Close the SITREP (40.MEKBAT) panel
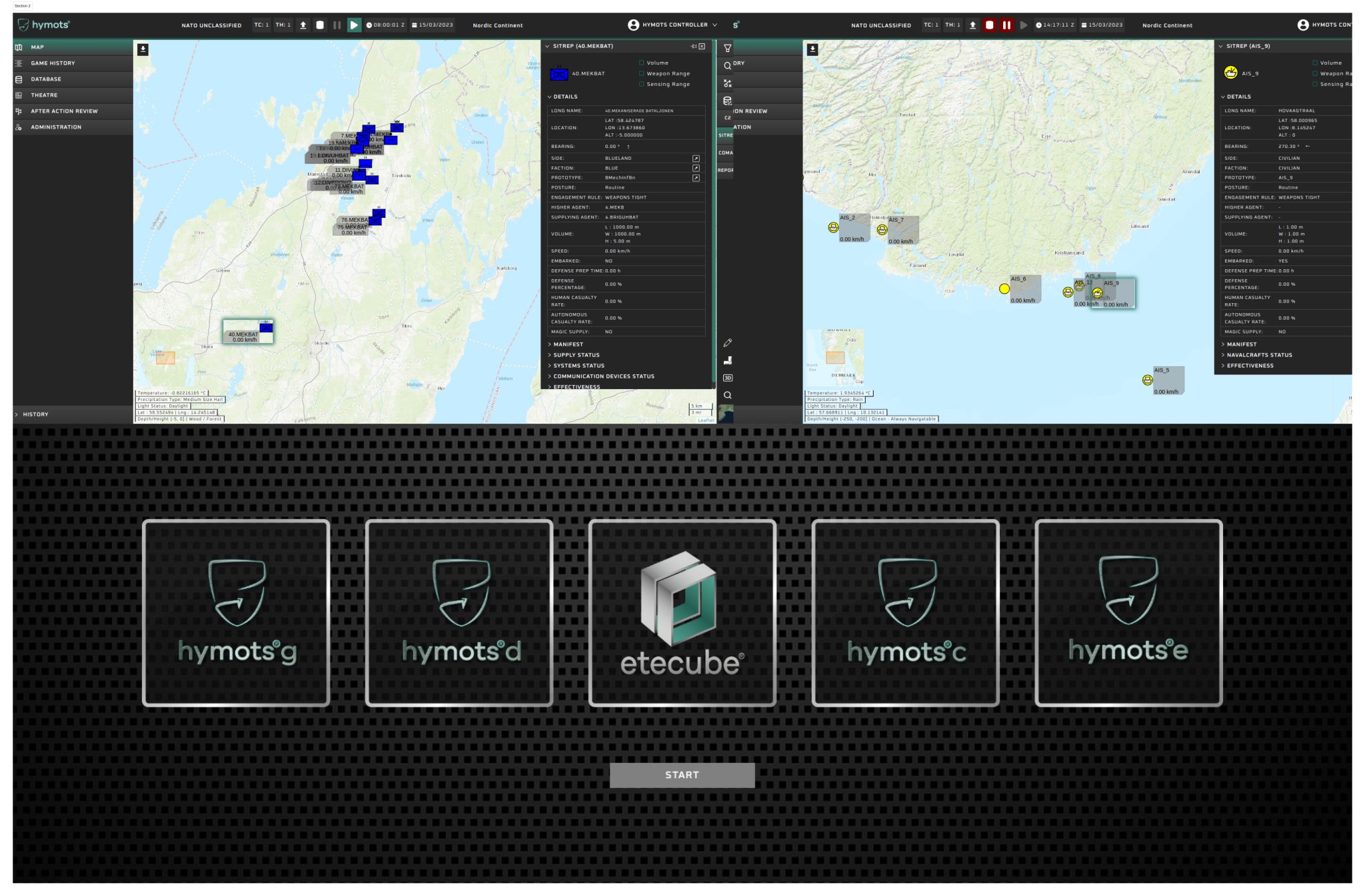 [x=702, y=47]
